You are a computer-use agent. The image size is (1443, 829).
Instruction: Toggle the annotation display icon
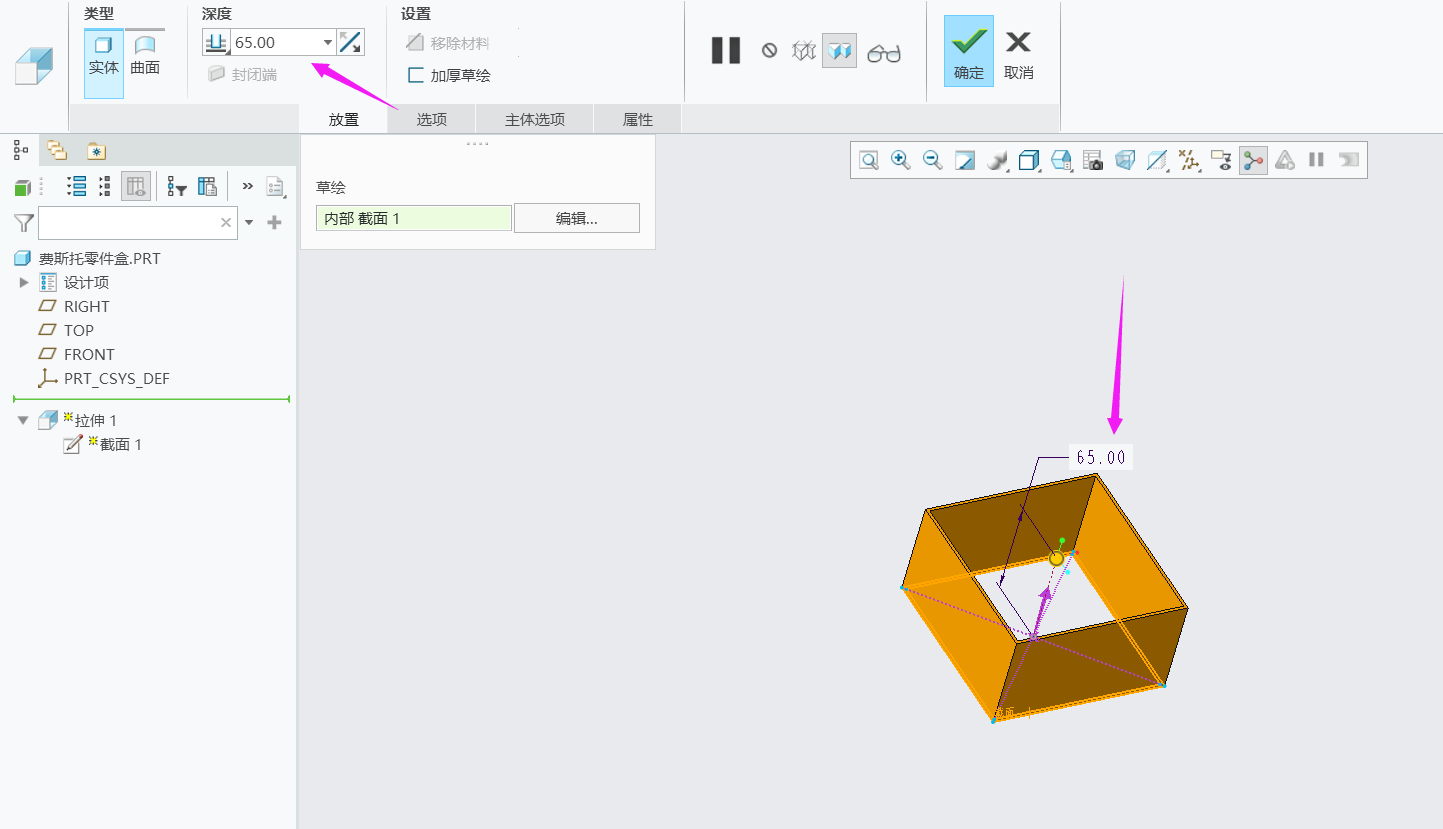tap(1221, 160)
